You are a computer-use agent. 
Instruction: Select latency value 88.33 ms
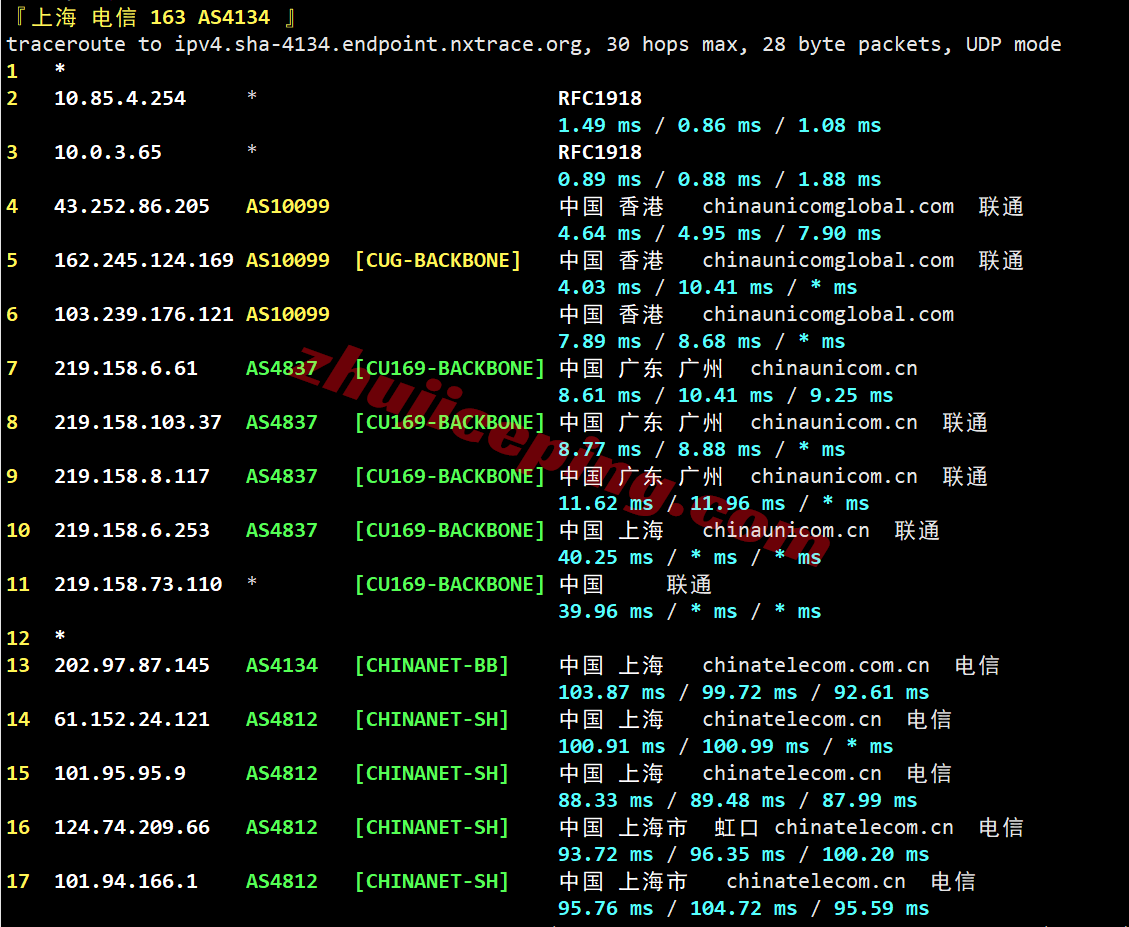[606, 800]
